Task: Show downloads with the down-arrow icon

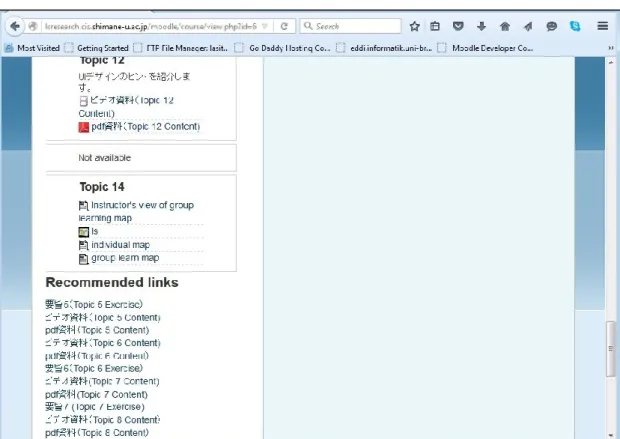Action: 481,26
